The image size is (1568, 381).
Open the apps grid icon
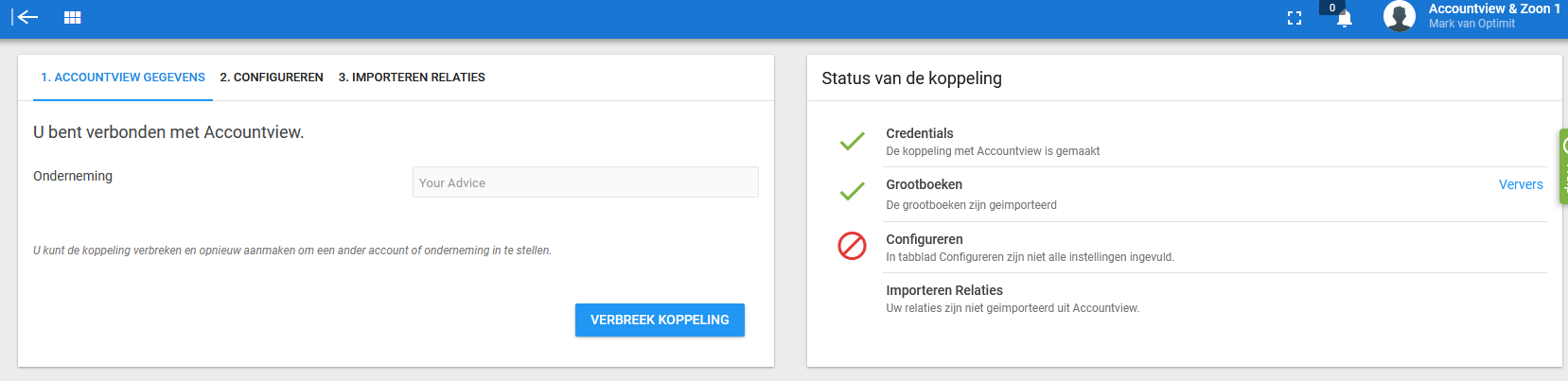coord(72,17)
